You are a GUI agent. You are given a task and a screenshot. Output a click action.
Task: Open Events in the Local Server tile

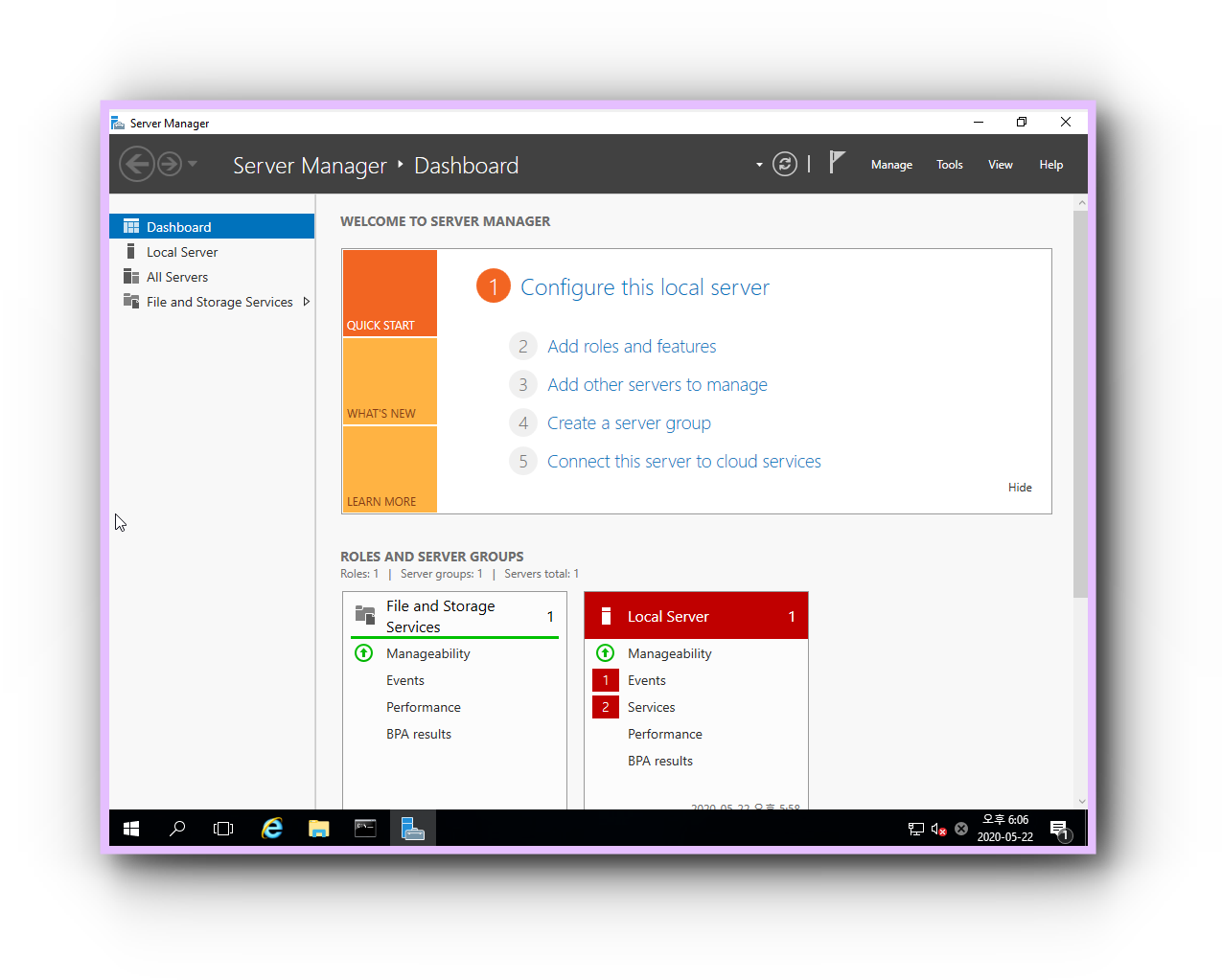coord(646,680)
